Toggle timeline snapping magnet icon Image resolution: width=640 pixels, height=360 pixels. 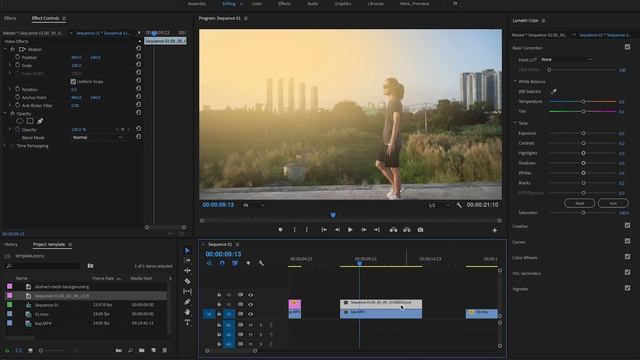(x=222, y=263)
